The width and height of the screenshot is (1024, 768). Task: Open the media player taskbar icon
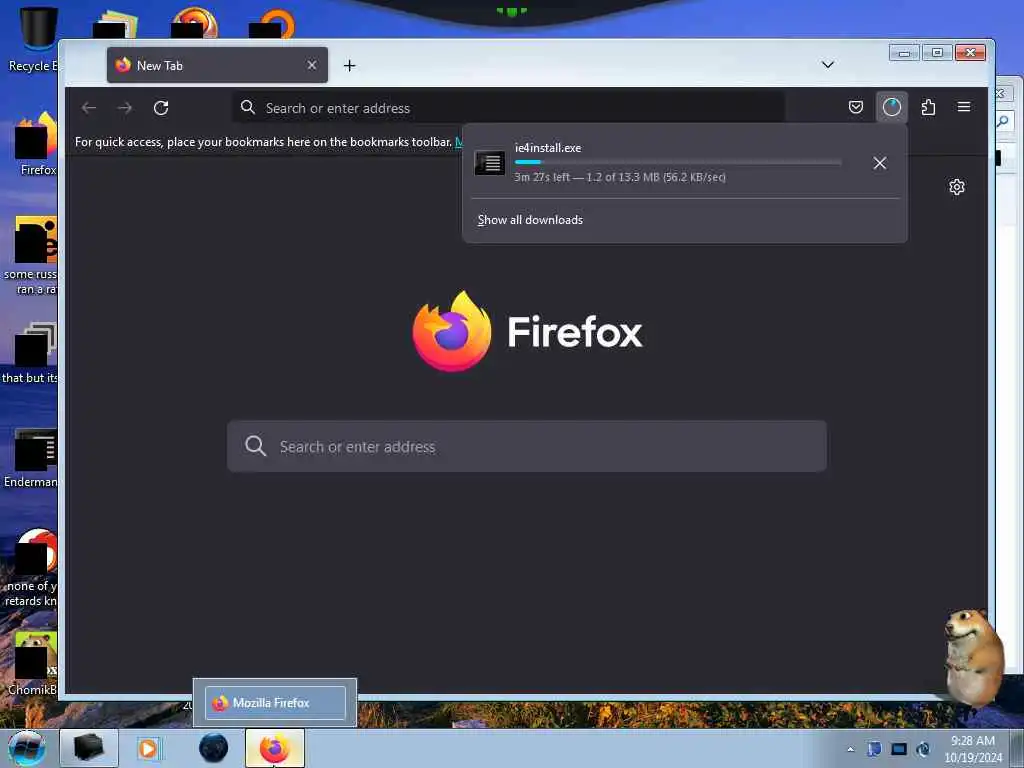pos(148,748)
